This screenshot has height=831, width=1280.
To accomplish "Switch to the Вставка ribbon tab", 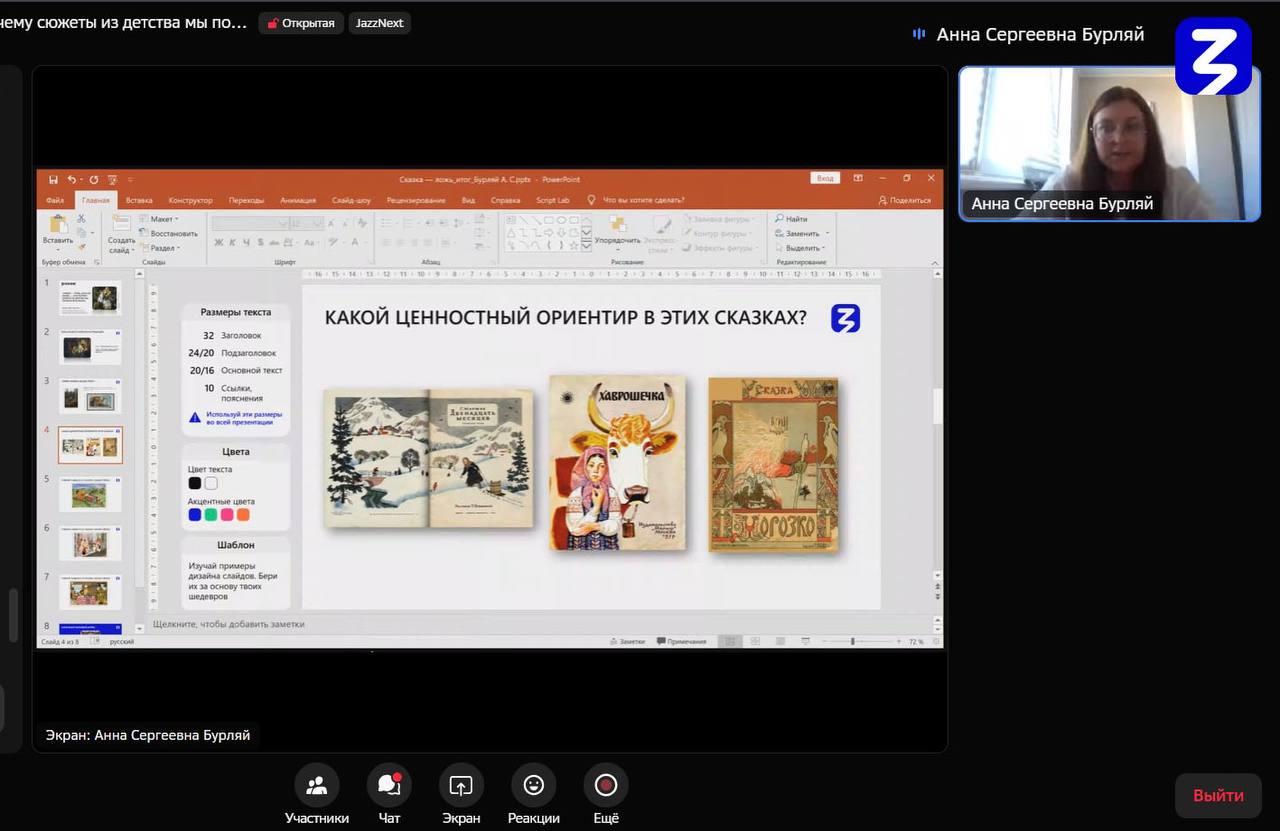I will click(x=139, y=200).
